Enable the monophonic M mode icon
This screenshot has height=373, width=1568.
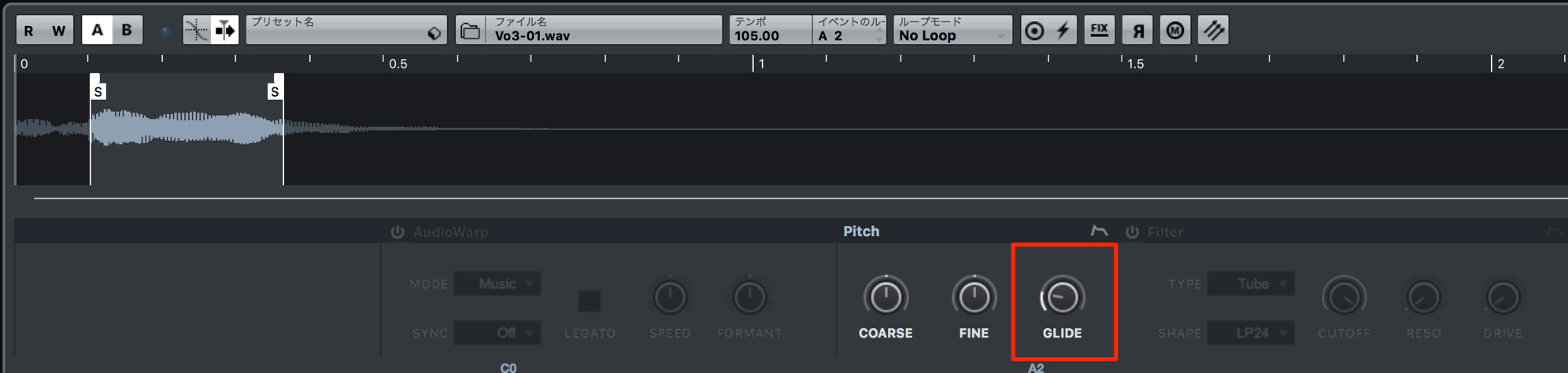click(x=1175, y=31)
